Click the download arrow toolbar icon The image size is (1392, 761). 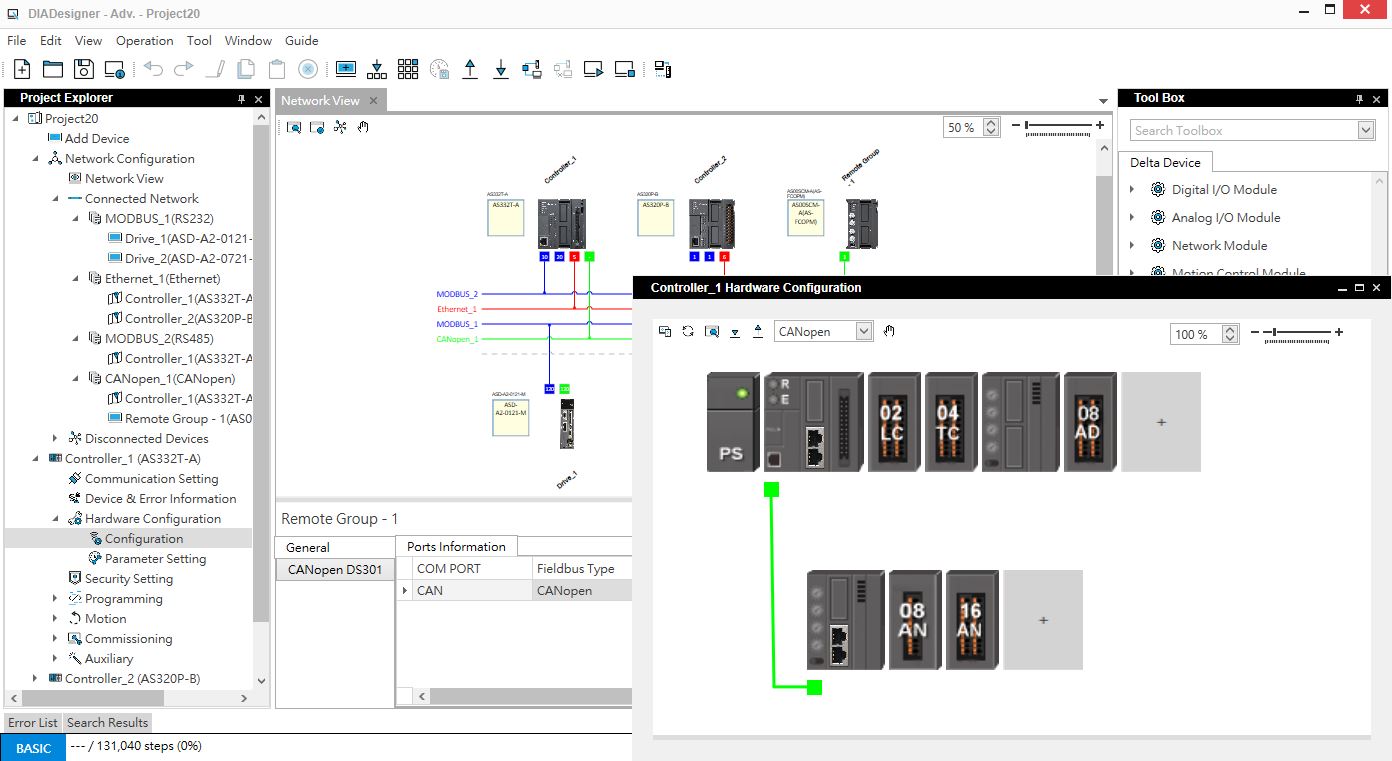tap(501, 69)
